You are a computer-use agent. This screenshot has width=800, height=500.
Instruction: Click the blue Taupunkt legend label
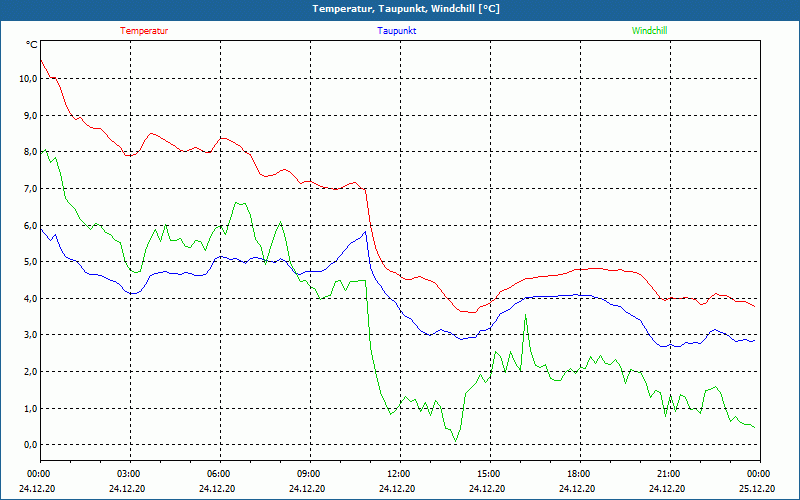coord(396,31)
